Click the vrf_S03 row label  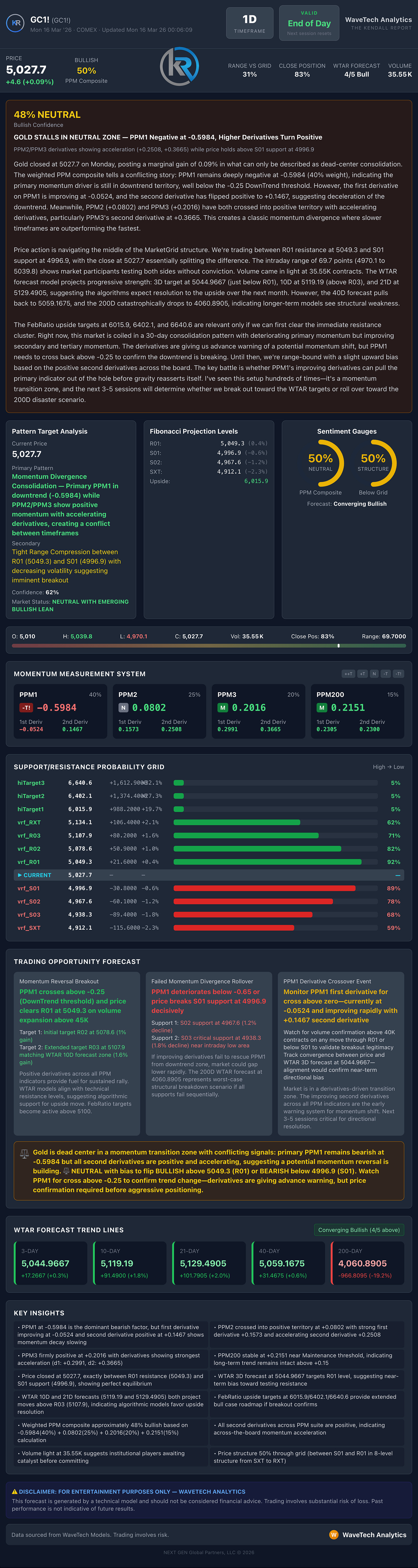tap(29, 915)
